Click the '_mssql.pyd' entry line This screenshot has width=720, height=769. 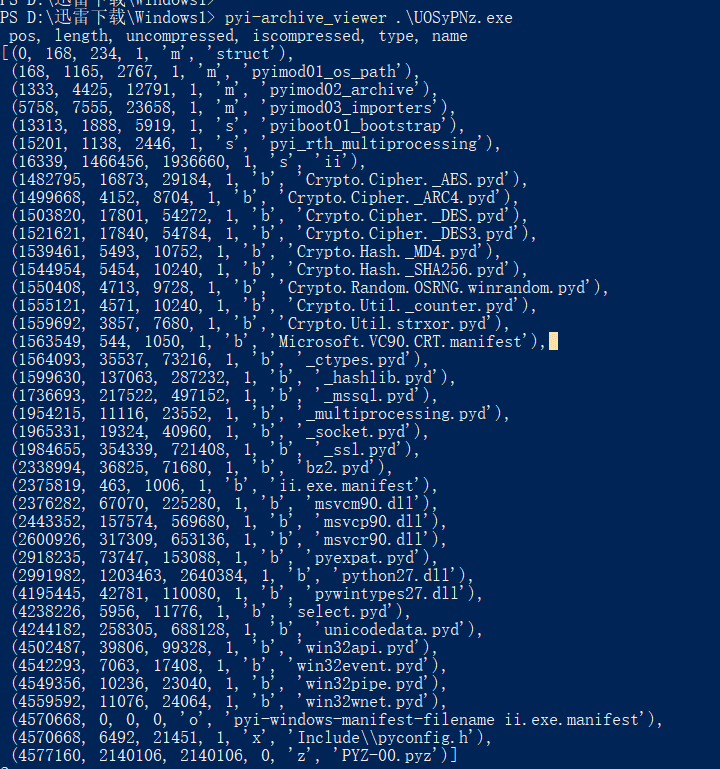(225, 396)
